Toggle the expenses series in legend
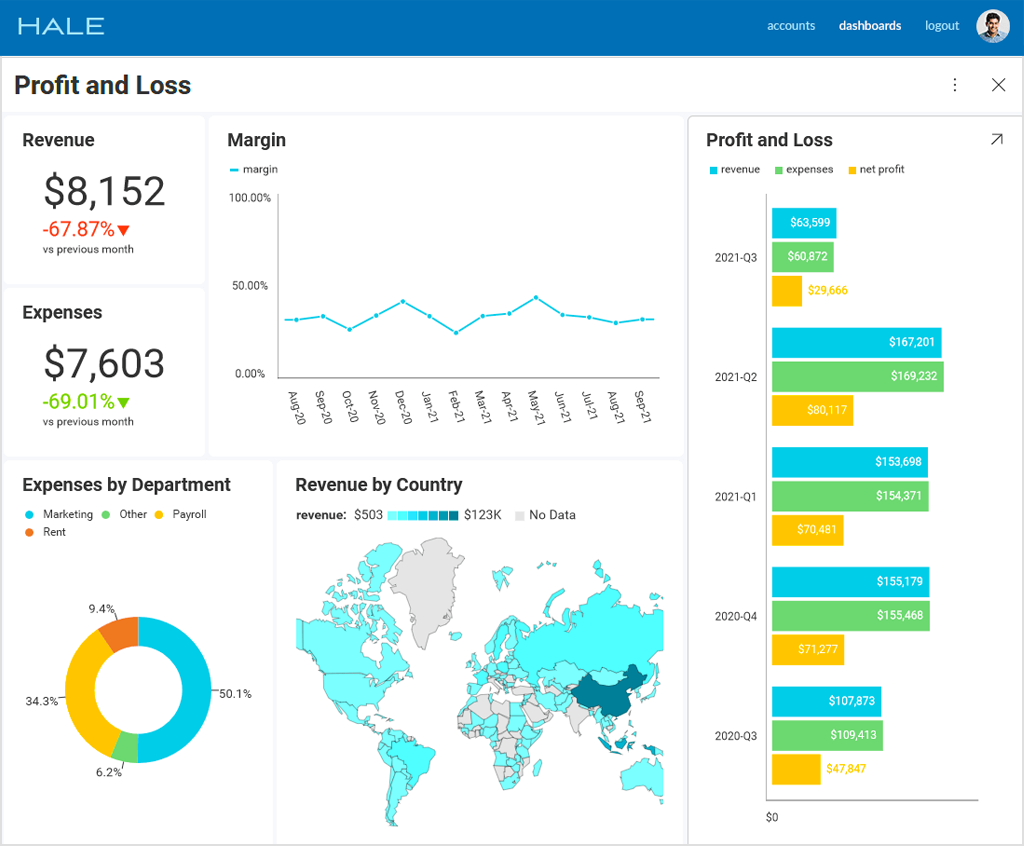 pos(803,170)
